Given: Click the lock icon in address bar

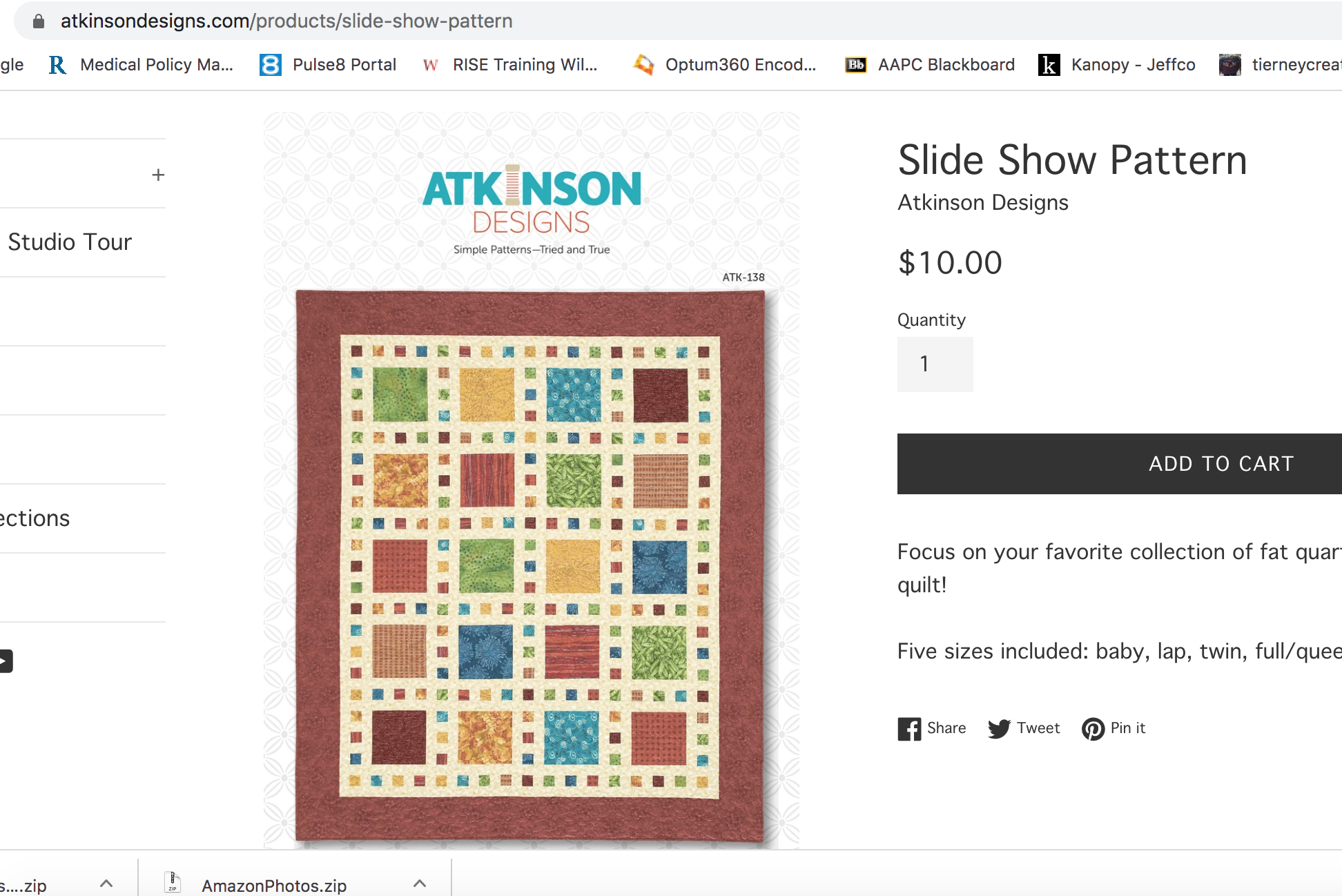Looking at the screenshot, I should pos(39,21).
